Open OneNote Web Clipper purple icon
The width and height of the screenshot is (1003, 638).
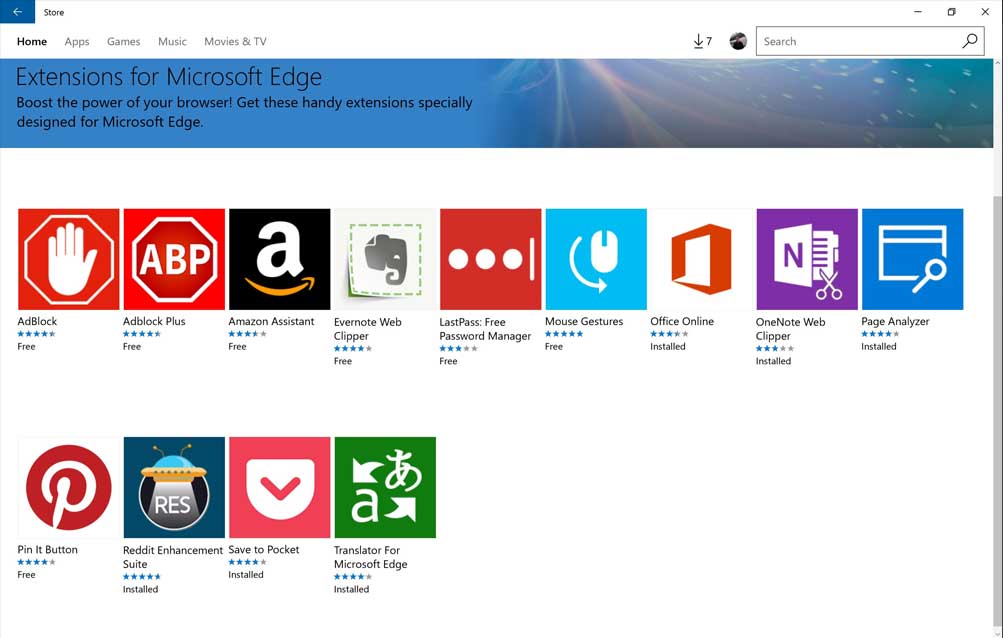pos(807,259)
